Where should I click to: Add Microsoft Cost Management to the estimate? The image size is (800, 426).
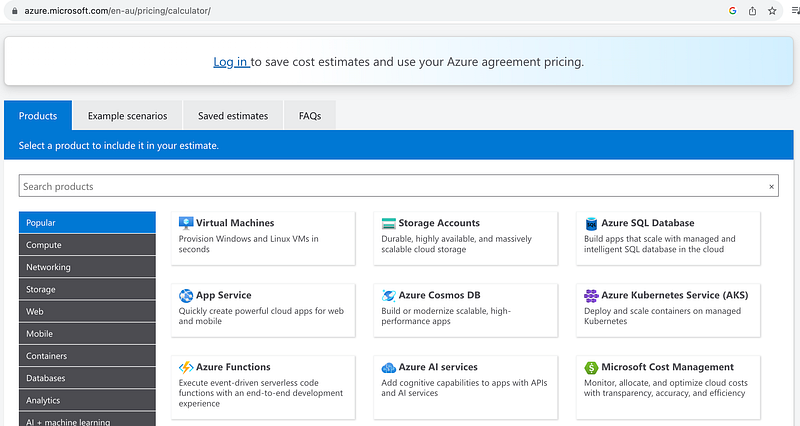(x=668, y=388)
